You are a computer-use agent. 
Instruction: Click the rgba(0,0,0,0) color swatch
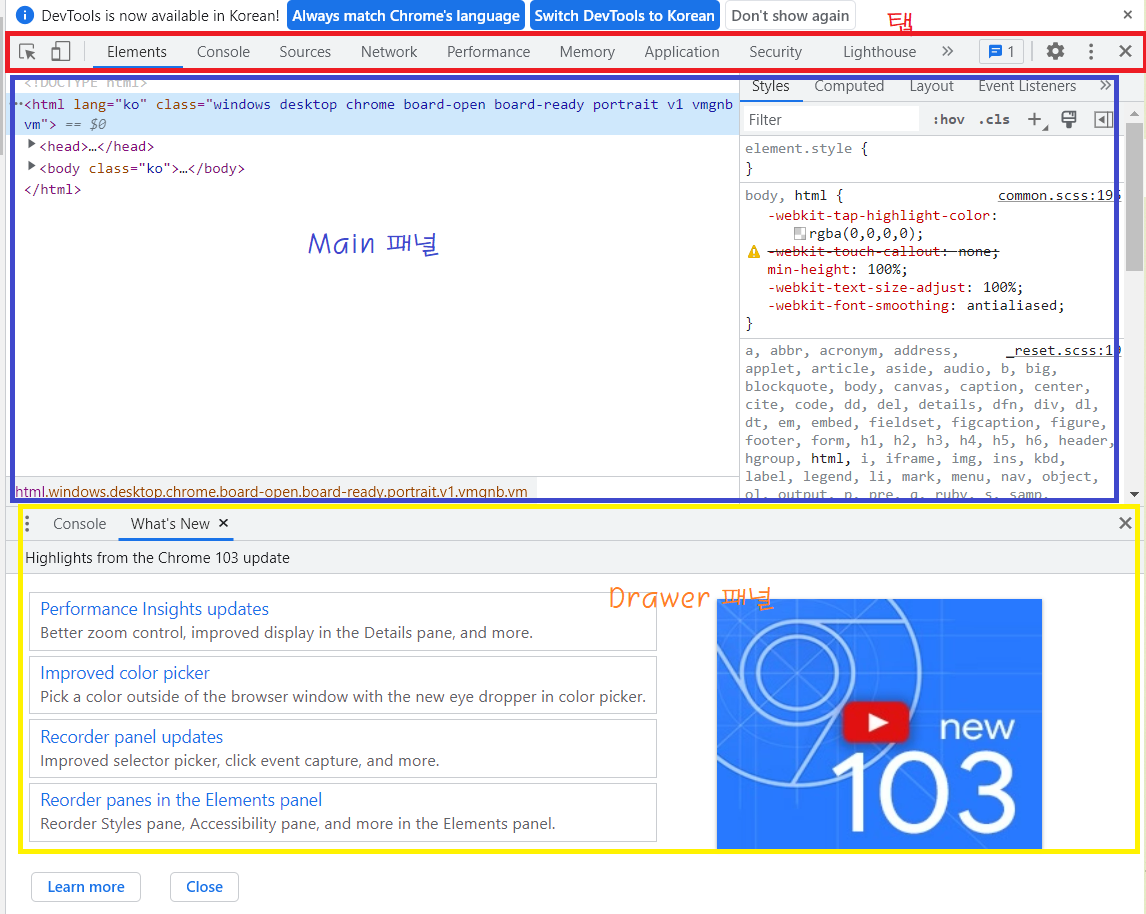tap(800, 234)
